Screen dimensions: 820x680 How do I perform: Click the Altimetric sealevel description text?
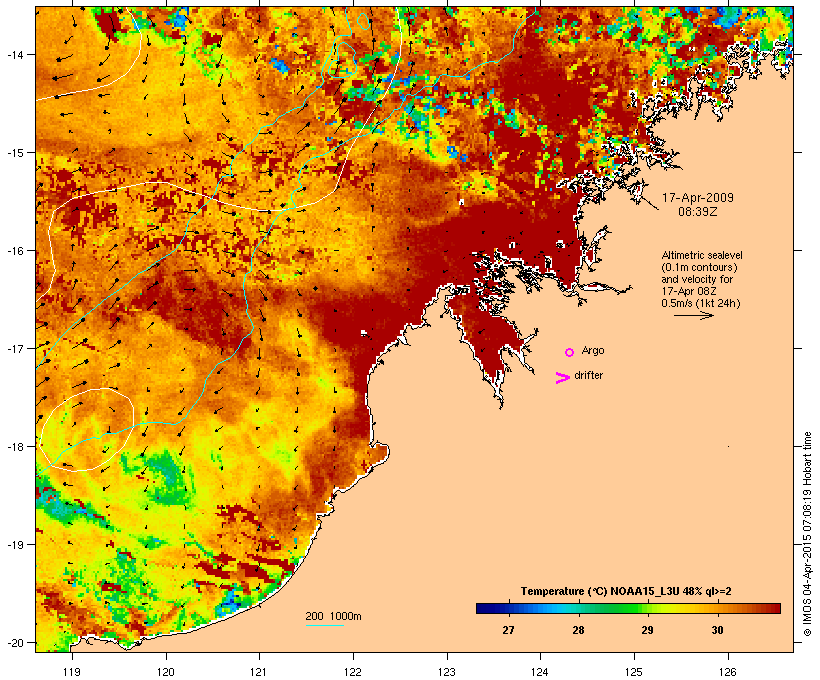[702, 279]
